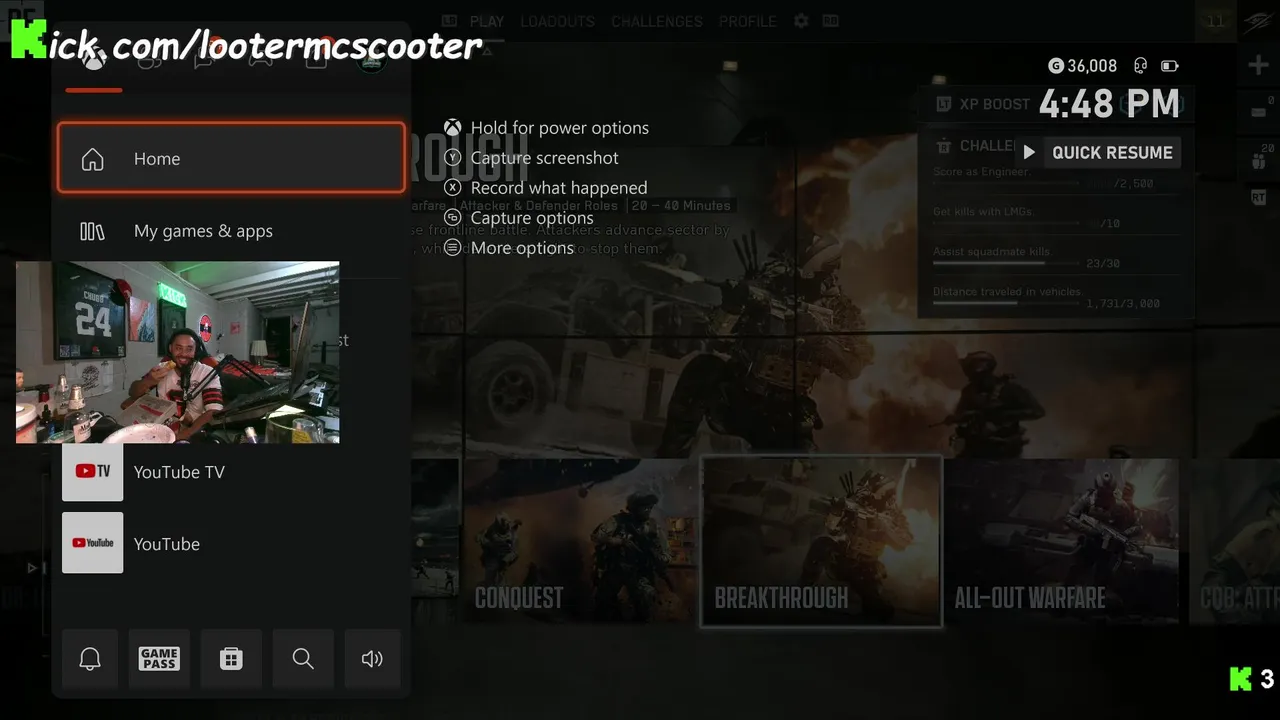Select the All-Out Warfare mode card
1280x720 pixels.
(1062, 540)
